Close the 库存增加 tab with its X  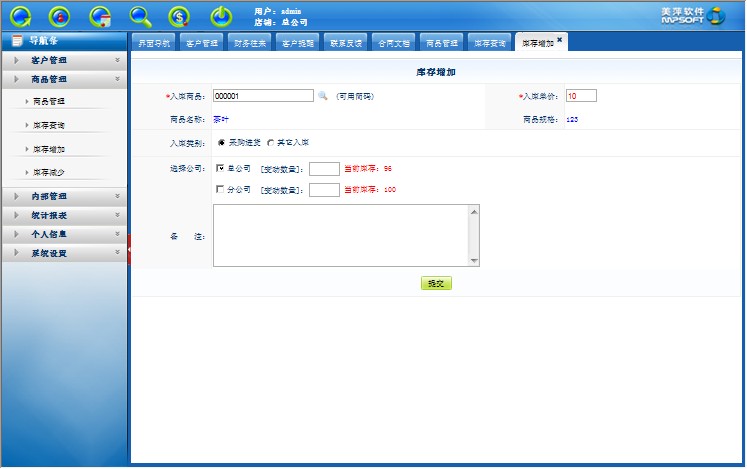pos(560,40)
